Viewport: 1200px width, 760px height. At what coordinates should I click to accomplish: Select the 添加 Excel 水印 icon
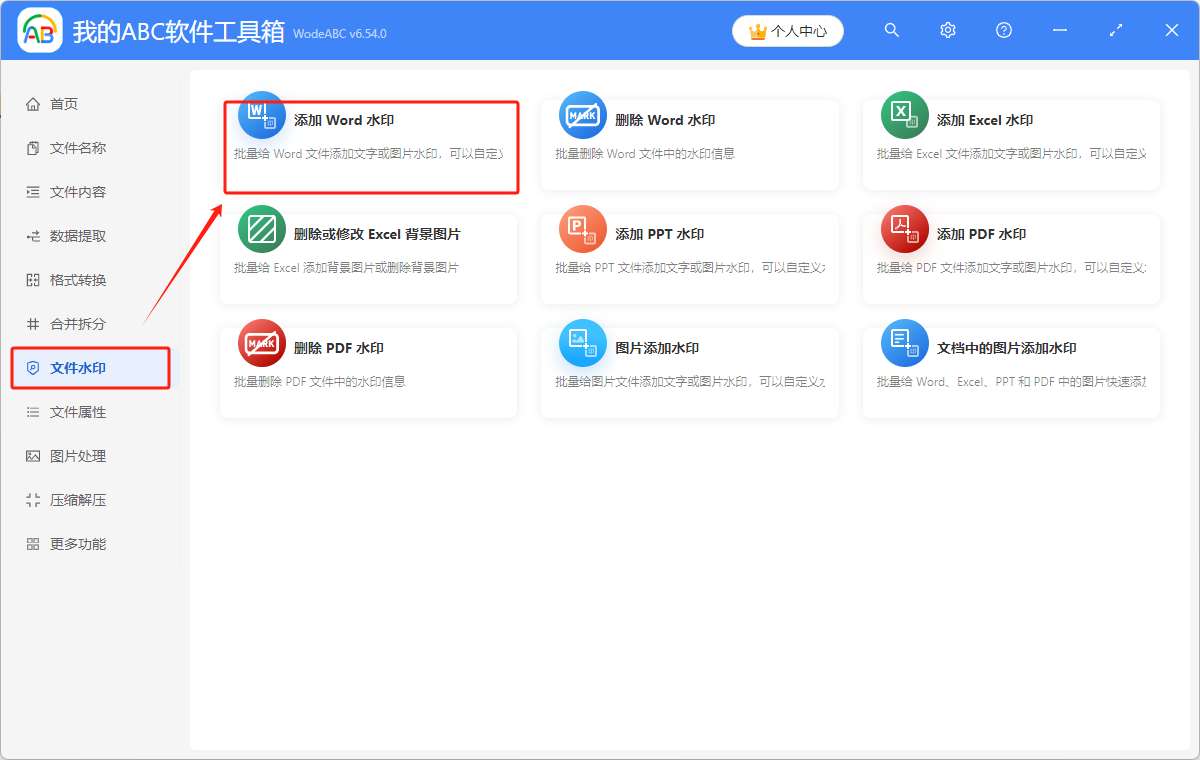click(904, 115)
